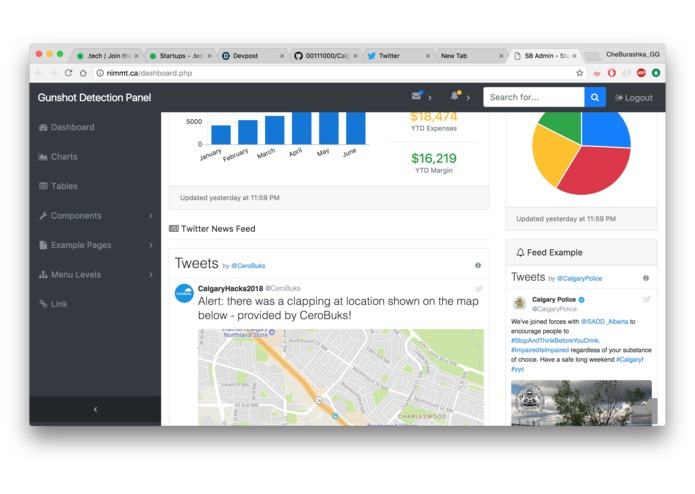This screenshot has width=695, height=494.
Task: Click the green slice of the pie chart
Action: point(563,125)
